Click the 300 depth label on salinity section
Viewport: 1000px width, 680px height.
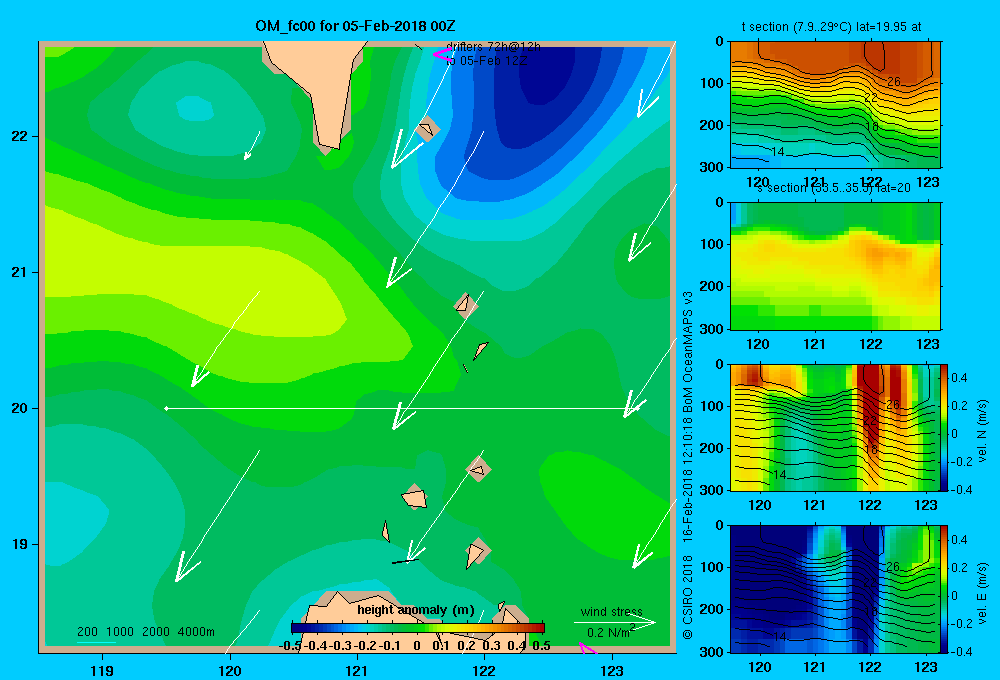(x=712, y=329)
